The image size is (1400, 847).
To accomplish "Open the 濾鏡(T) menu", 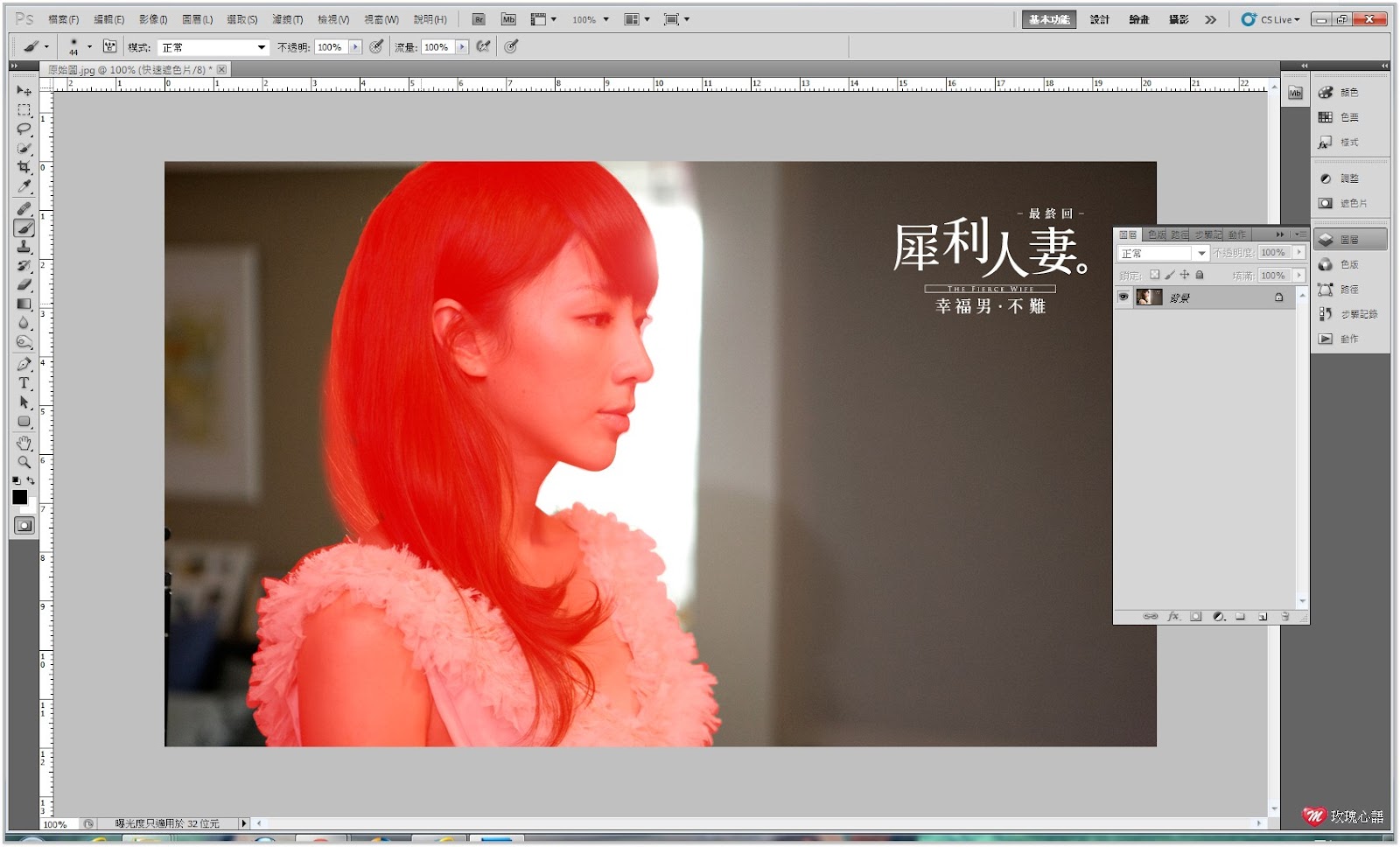I will [287, 19].
